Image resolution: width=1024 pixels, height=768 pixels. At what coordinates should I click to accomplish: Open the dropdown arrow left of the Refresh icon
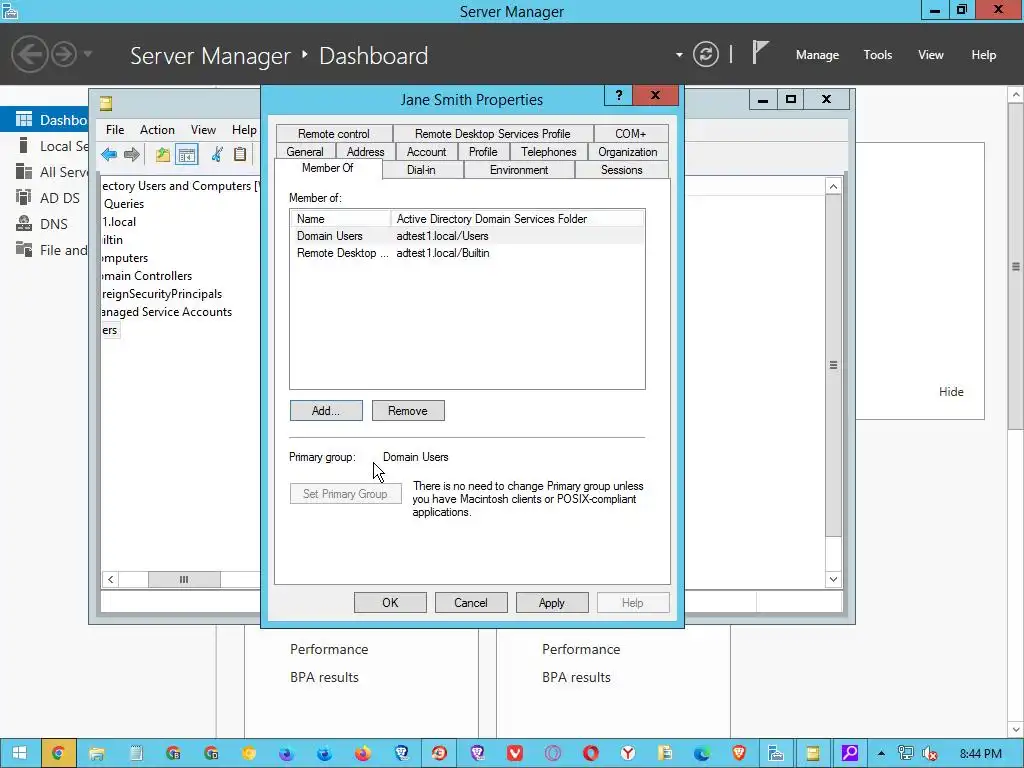(679, 55)
